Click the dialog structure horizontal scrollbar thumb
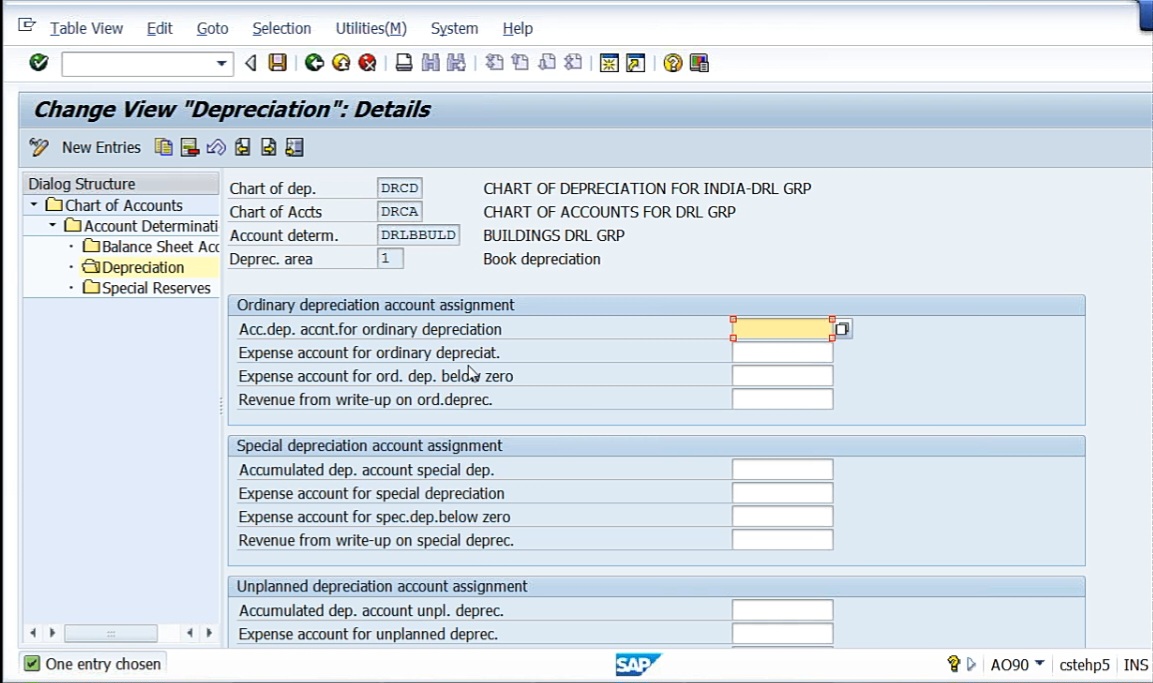The image size is (1153, 683). click(111, 632)
